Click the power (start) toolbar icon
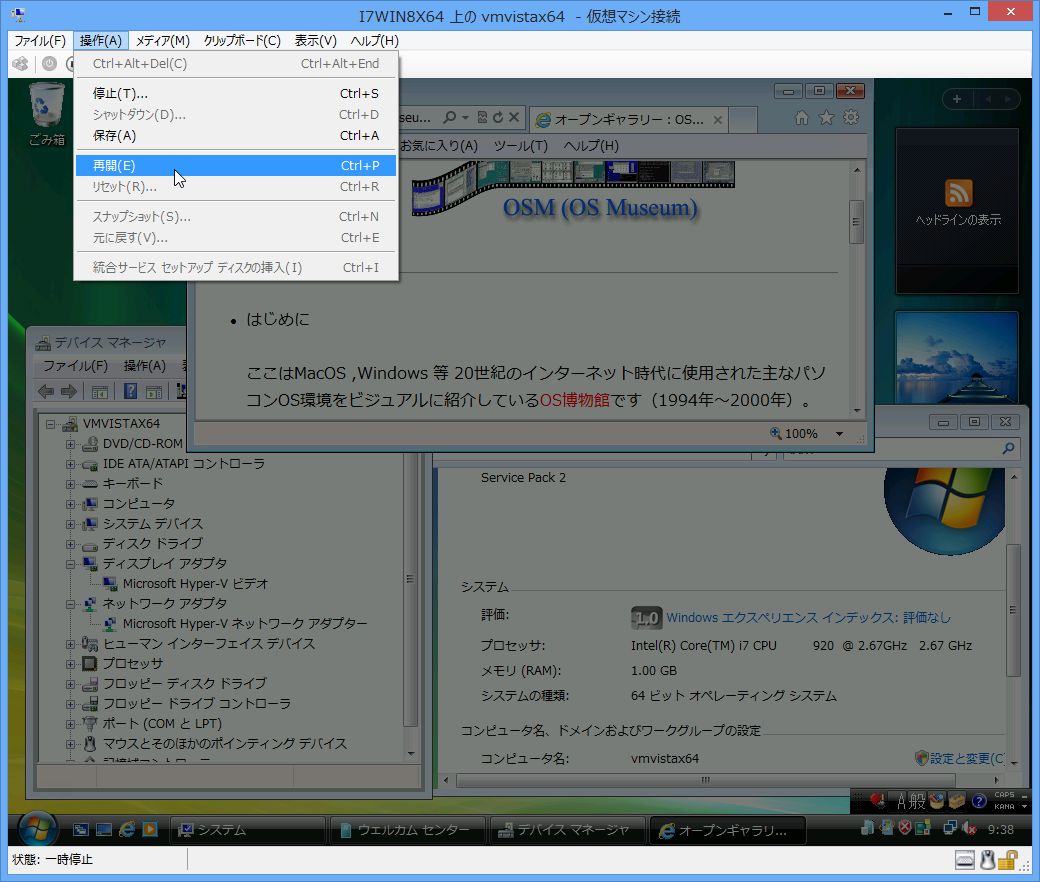 49,64
